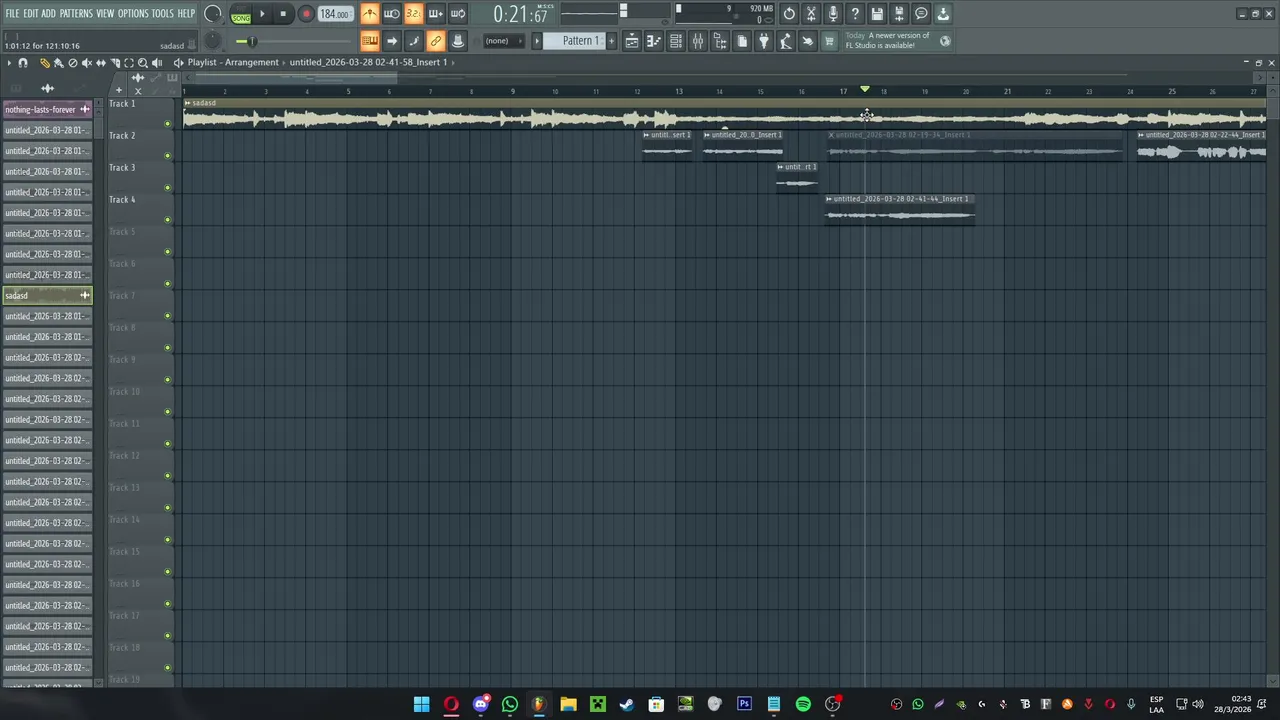
Task: Open the Playlist view button
Action: point(631,41)
